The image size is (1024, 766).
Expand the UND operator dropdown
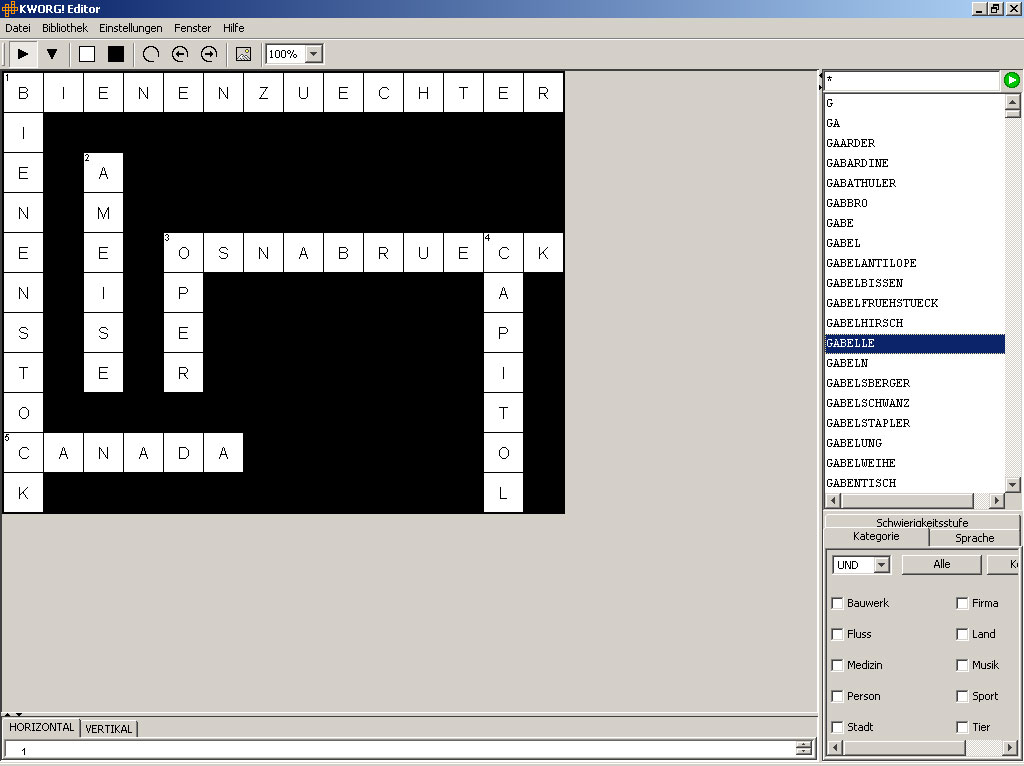pos(881,565)
